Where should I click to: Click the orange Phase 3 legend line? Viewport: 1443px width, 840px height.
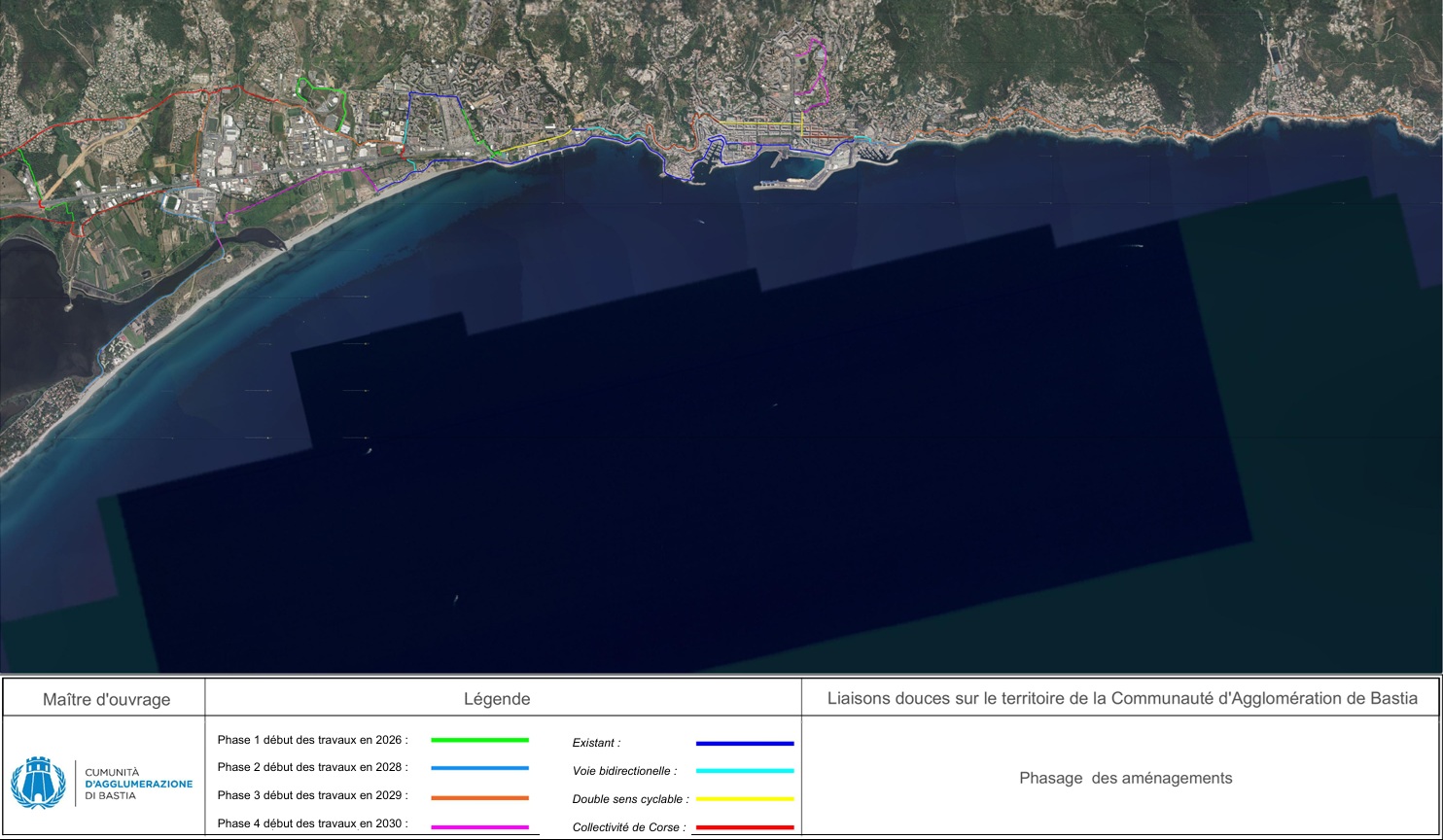click(479, 797)
